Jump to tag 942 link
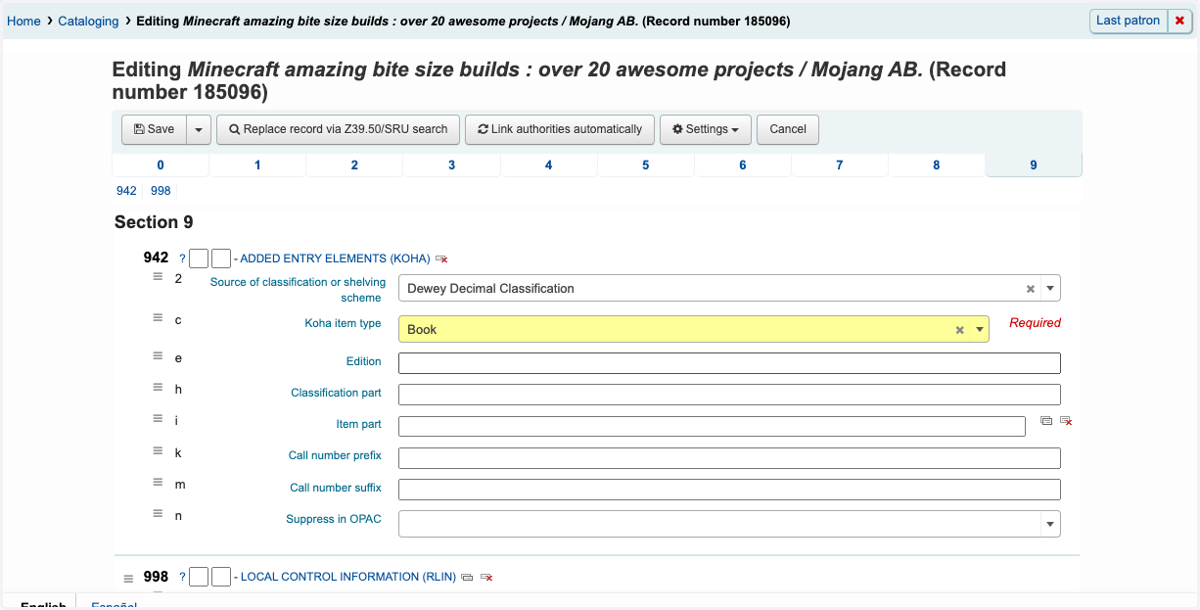The width and height of the screenshot is (1200, 610). pos(127,191)
